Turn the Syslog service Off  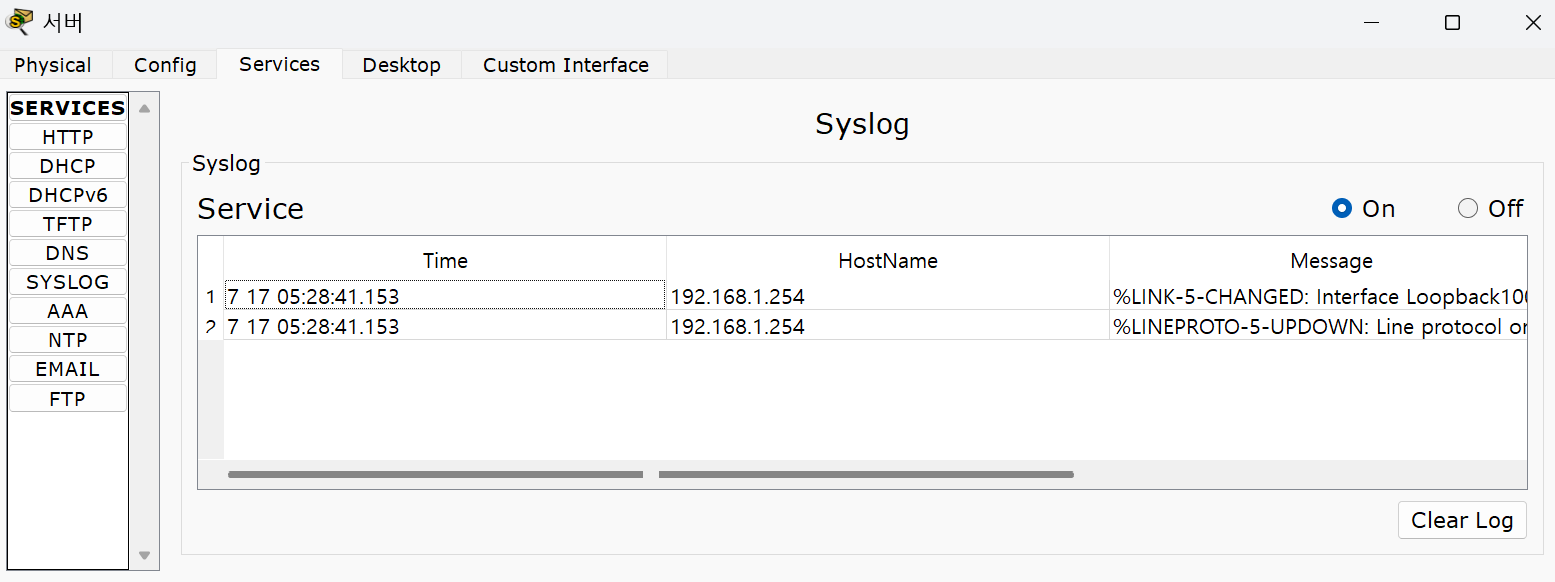[1468, 208]
